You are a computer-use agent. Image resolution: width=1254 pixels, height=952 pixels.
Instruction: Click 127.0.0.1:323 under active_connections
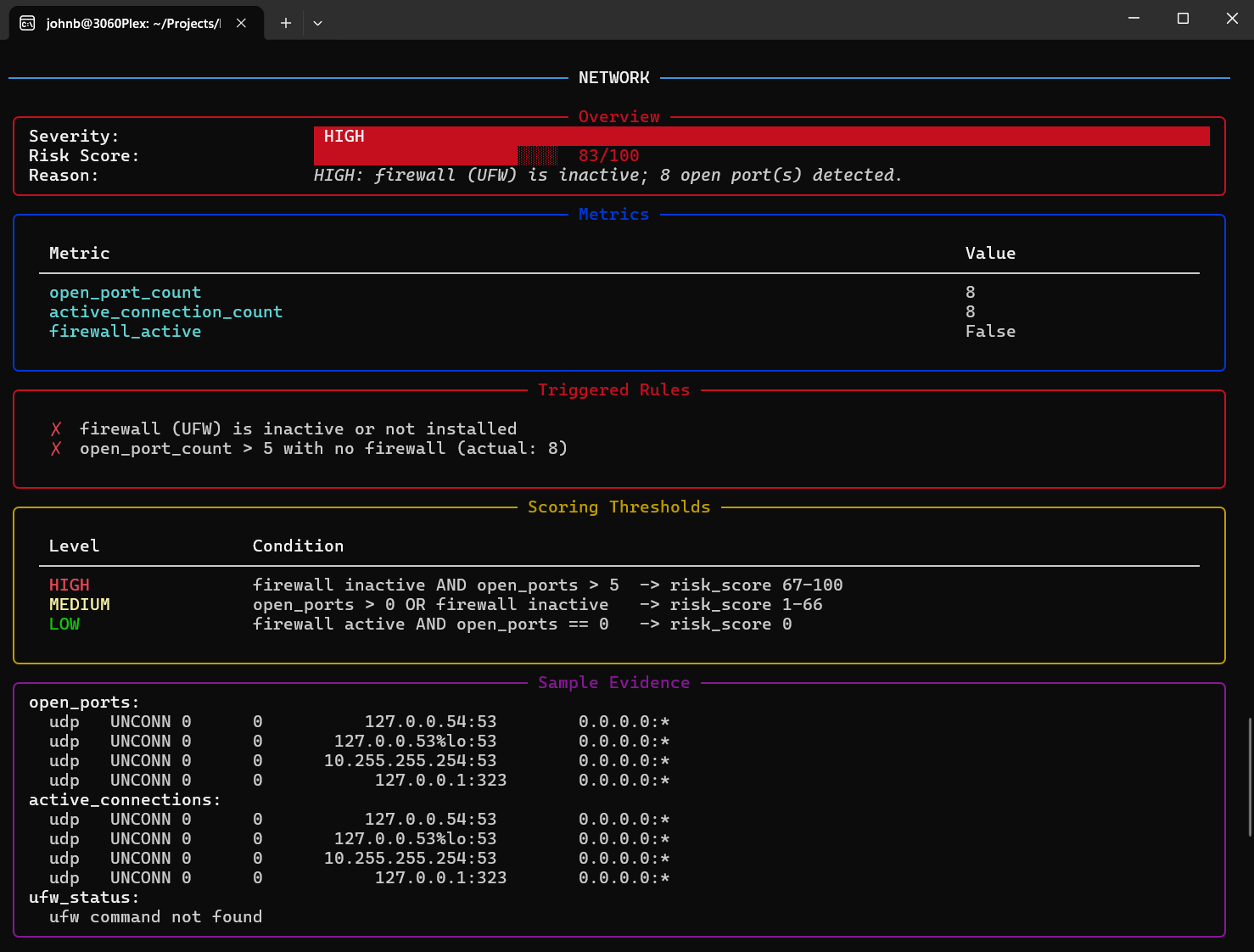click(440, 878)
